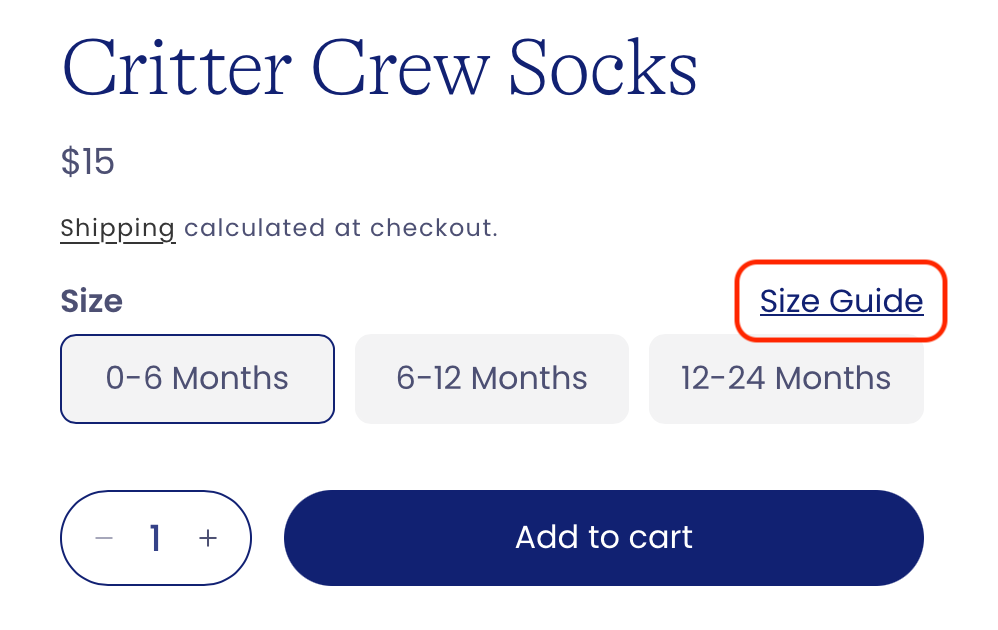Switch size to 12-24 Months
Viewport: 998px width, 630px height.
pos(786,379)
